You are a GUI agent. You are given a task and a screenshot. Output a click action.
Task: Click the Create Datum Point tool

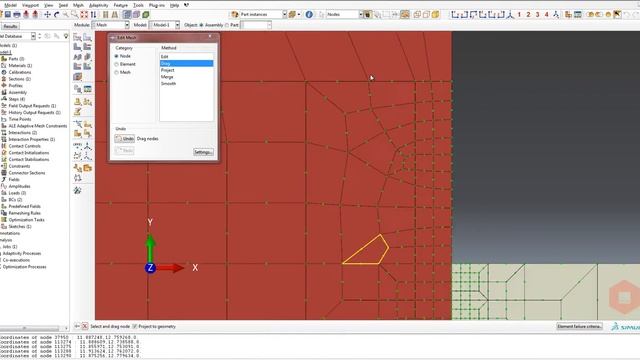pyautogui.click(x=77, y=146)
